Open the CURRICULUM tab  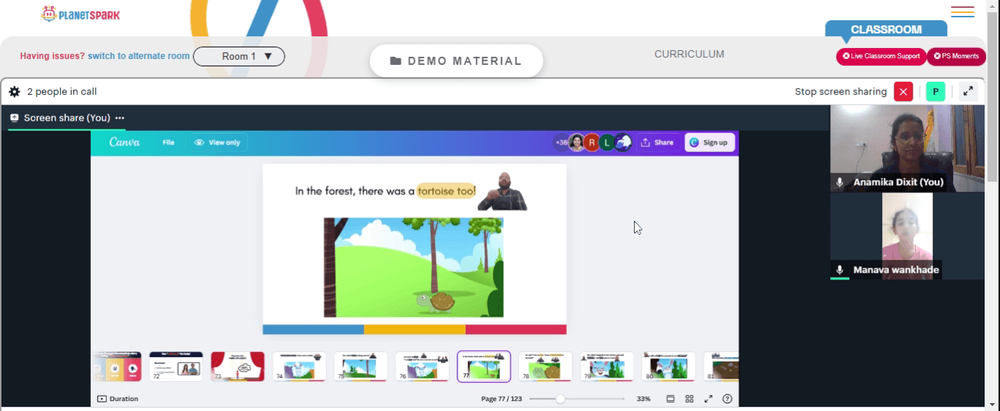tap(689, 54)
